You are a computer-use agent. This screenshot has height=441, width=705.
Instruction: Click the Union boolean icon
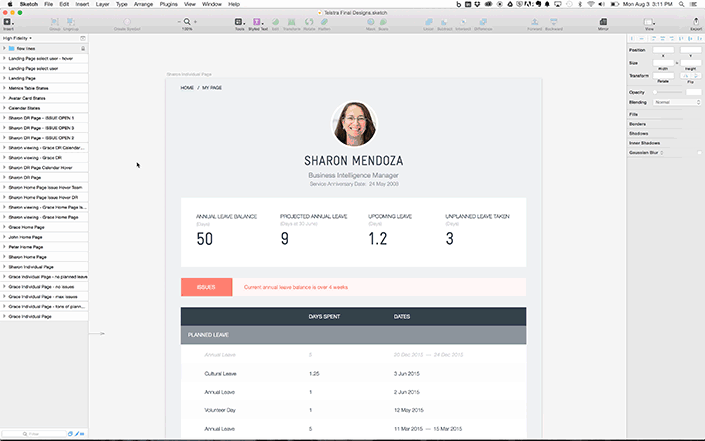click(428, 22)
